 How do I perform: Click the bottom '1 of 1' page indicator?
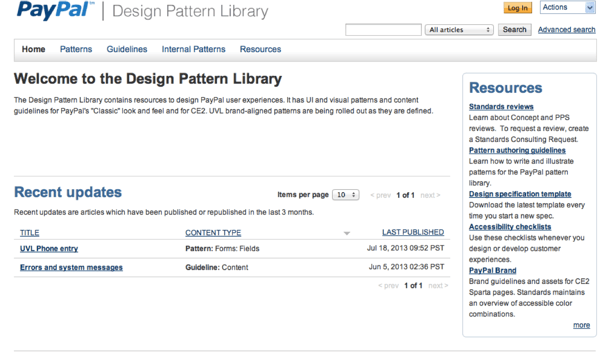click(414, 285)
